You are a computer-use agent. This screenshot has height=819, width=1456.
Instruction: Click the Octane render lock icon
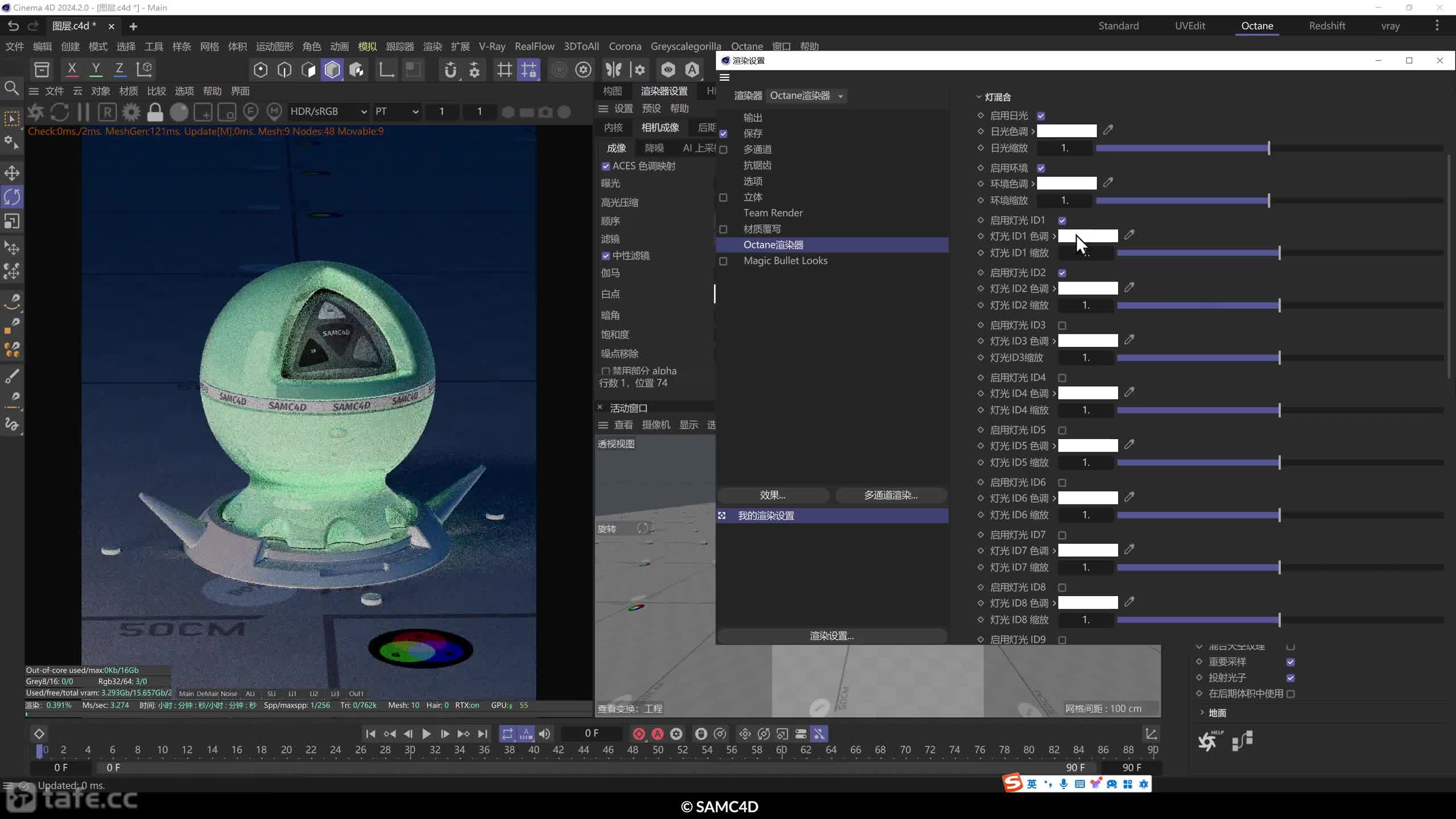click(155, 112)
